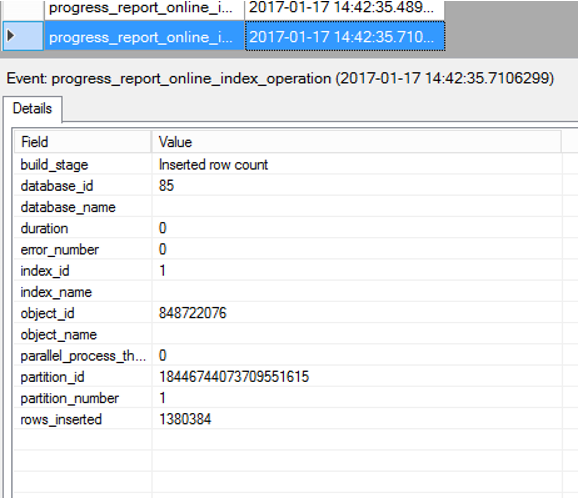Select the index_id row
This screenshot has width=578, height=498.
click(288, 271)
